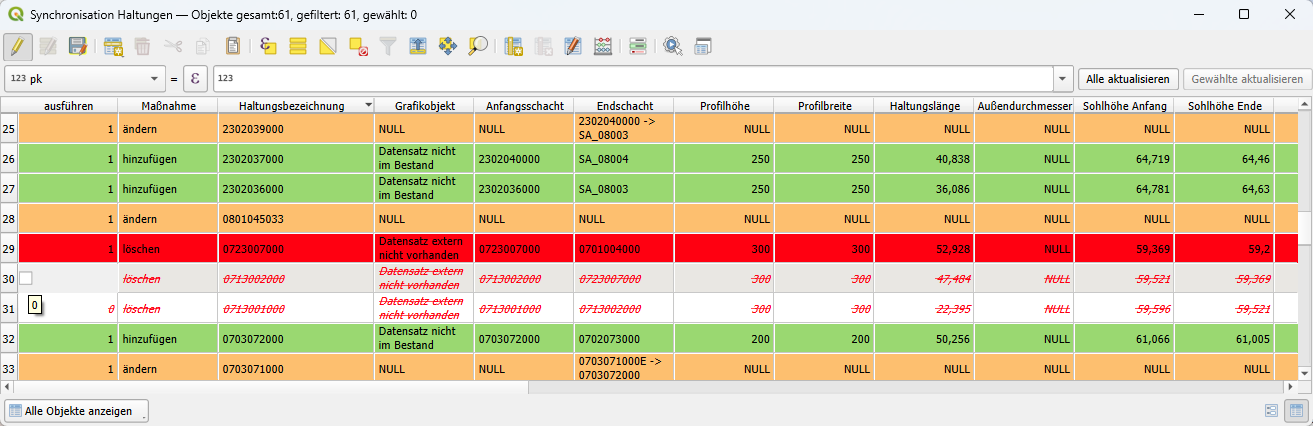This screenshot has height=426, width=1313.
Task: Click in the update value input field
Action: (x=632, y=78)
